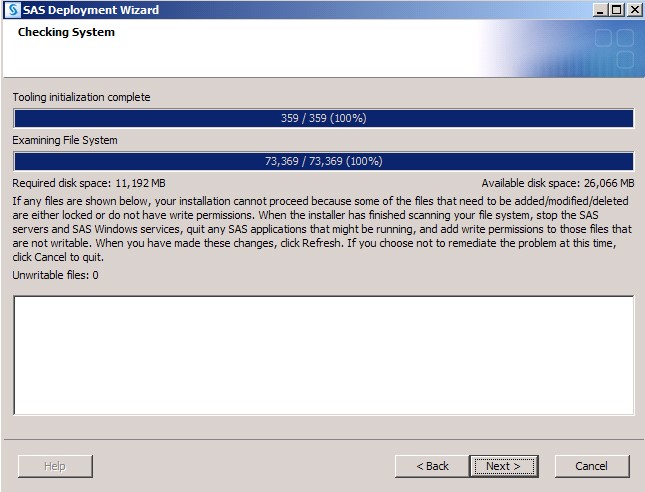
Task: Minimize the SAS Deployment Wizard window
Action: [x=601, y=10]
